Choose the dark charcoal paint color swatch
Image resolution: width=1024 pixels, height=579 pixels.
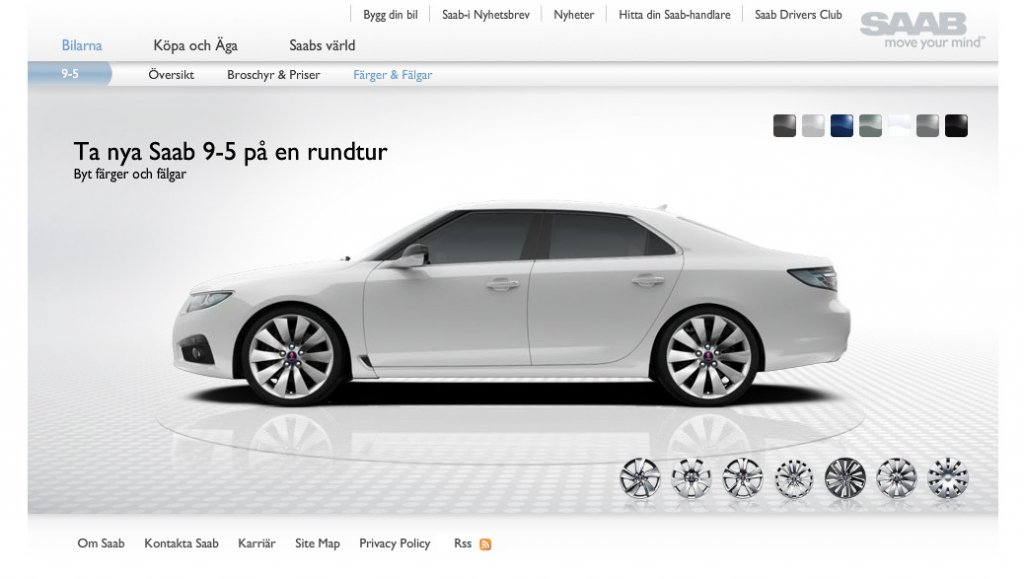[x=784, y=125]
